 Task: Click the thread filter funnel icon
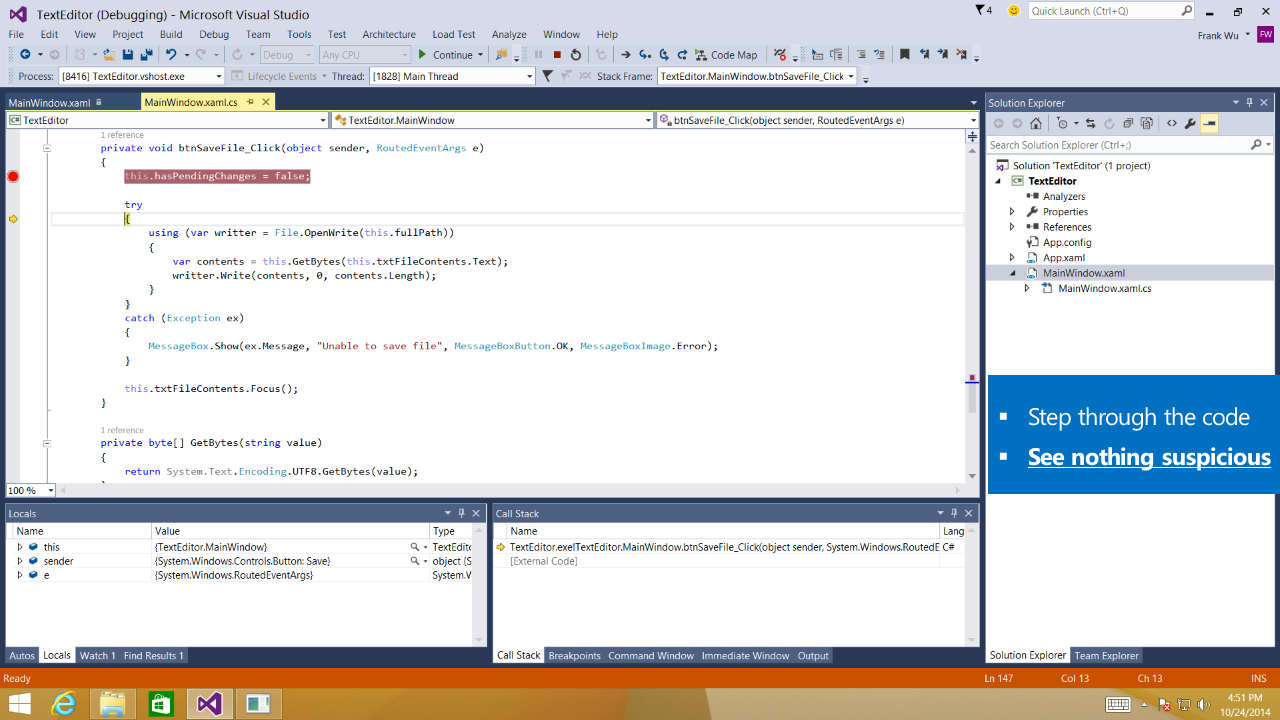click(547, 76)
